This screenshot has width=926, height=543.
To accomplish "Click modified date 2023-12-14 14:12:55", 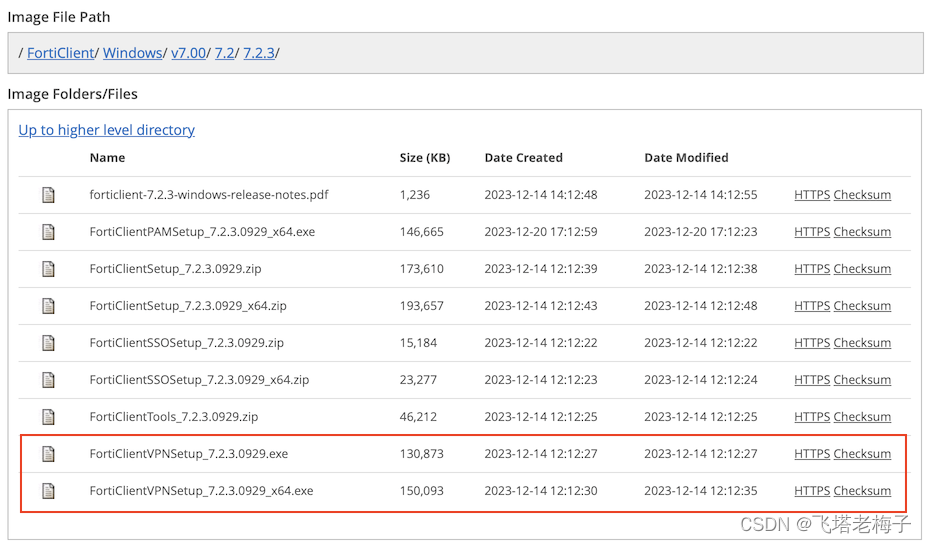I will [x=700, y=195].
